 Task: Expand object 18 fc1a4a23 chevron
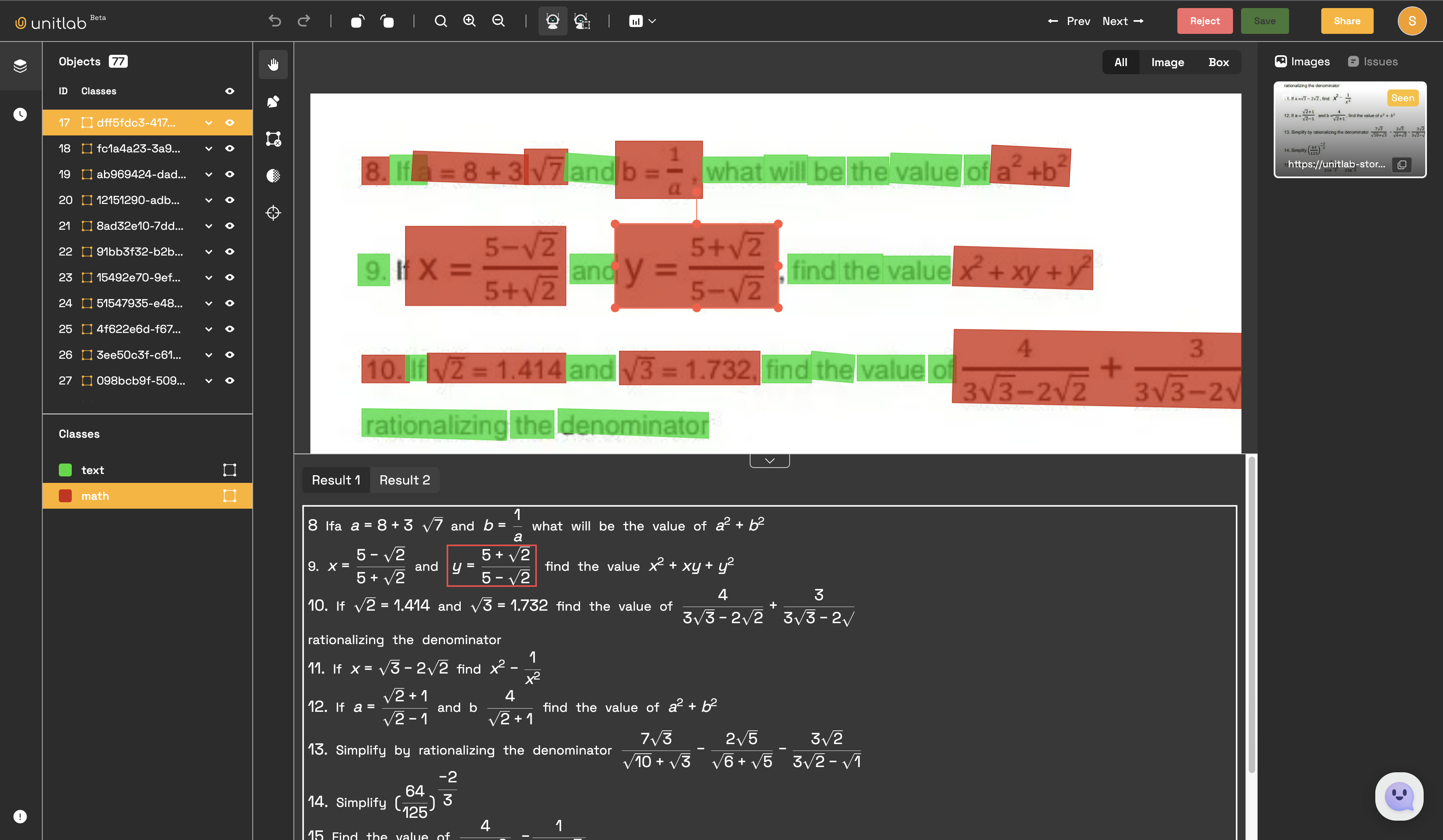208,148
